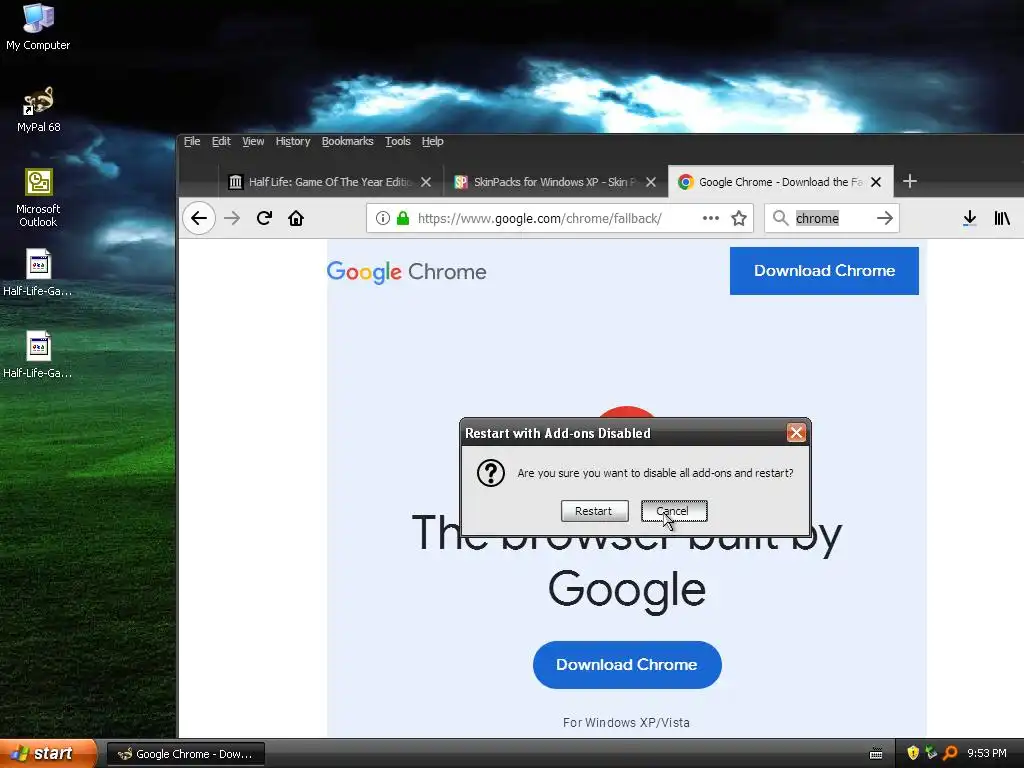Open the Bookmarks menu

pyautogui.click(x=347, y=141)
